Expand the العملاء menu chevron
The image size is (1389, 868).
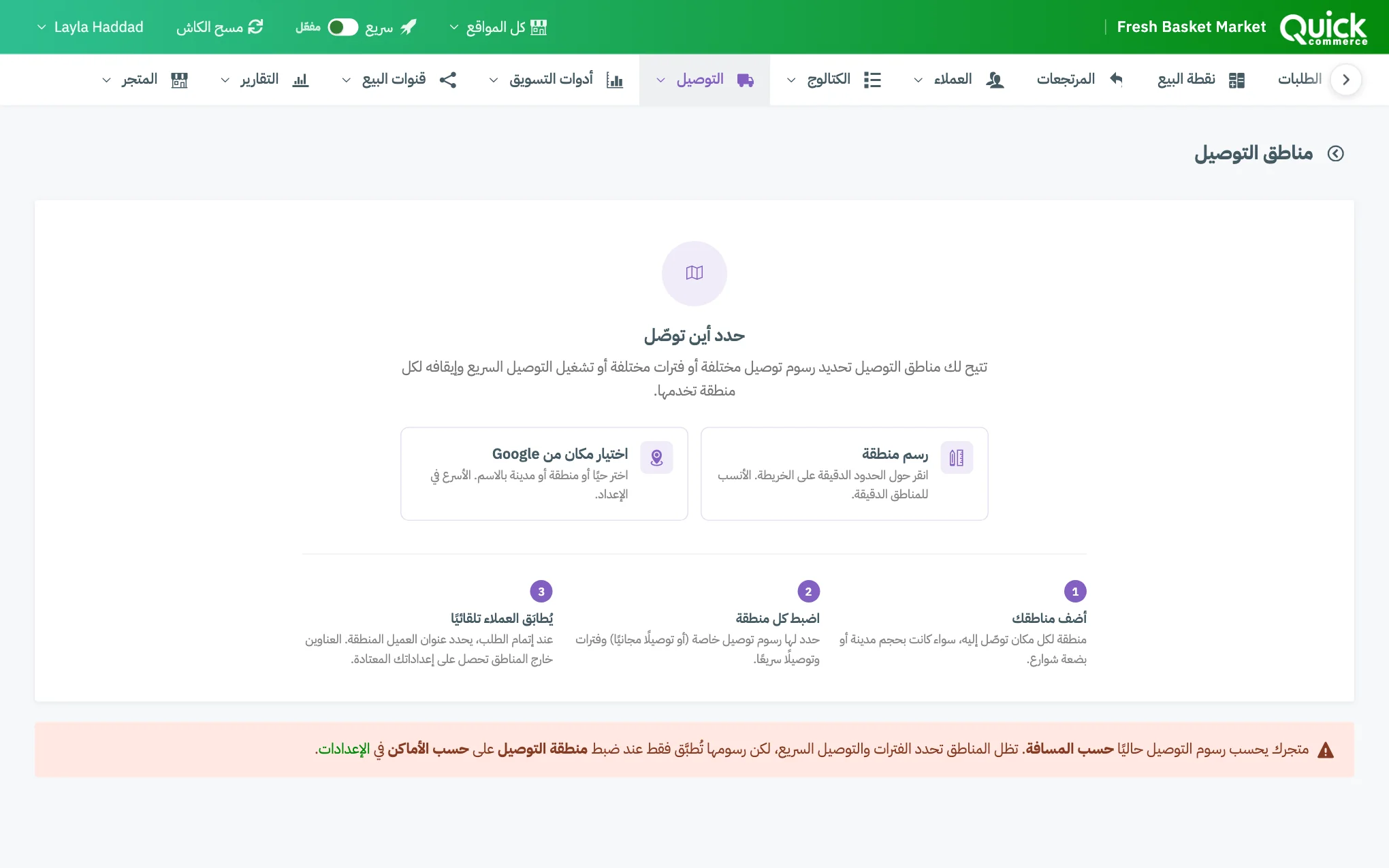tap(918, 80)
